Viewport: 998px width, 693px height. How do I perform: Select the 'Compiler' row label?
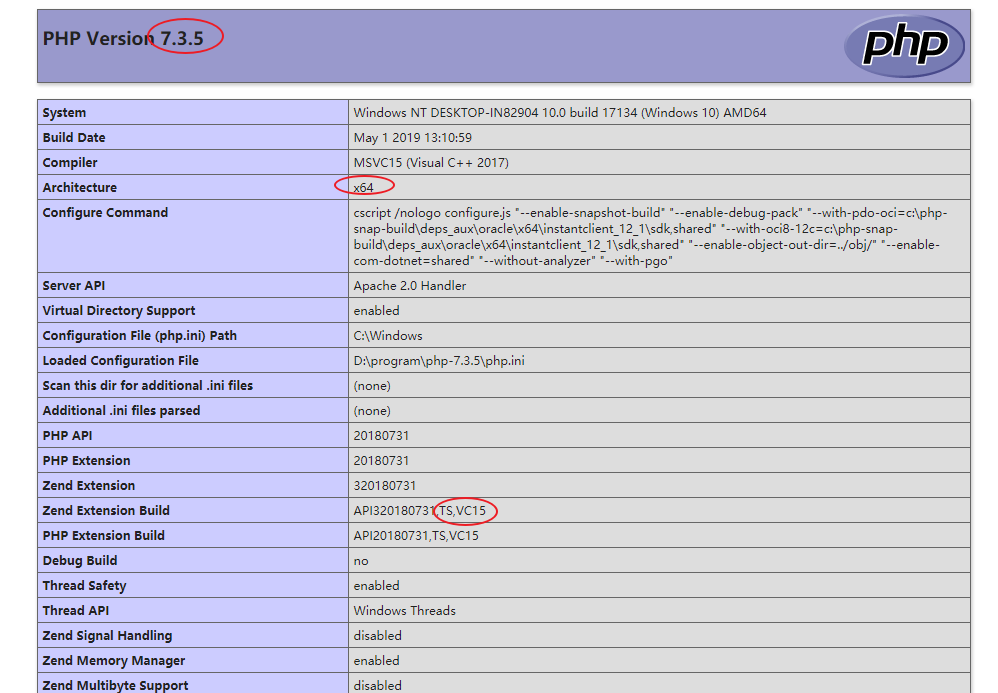tap(70, 162)
